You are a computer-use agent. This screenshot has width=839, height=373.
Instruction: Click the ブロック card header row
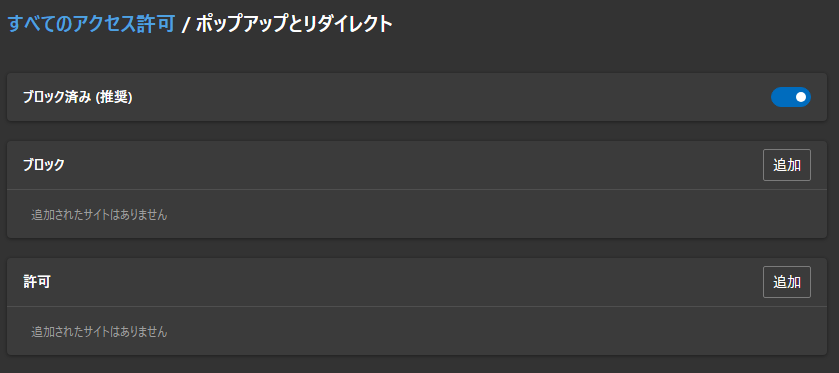[417, 165]
